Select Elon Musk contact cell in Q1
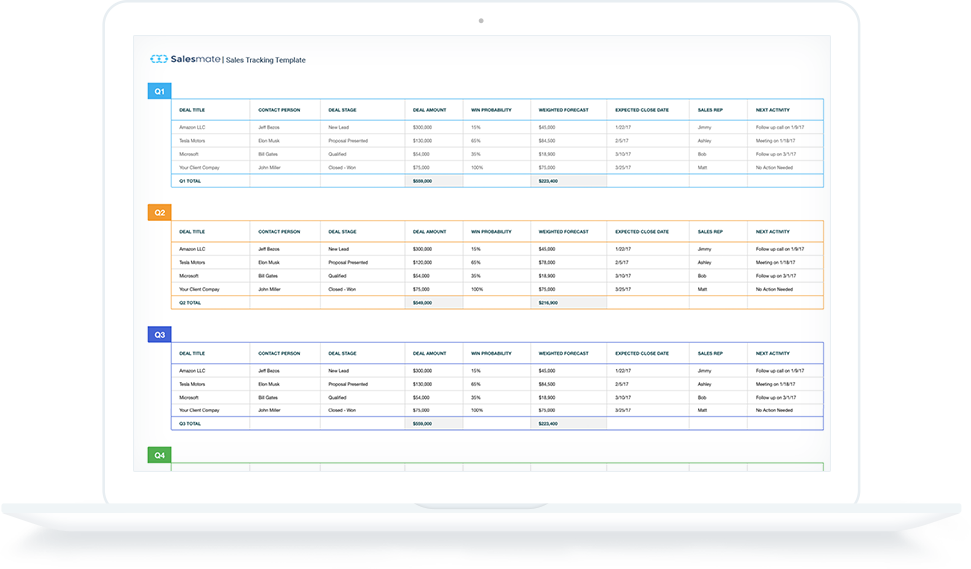 (272, 141)
